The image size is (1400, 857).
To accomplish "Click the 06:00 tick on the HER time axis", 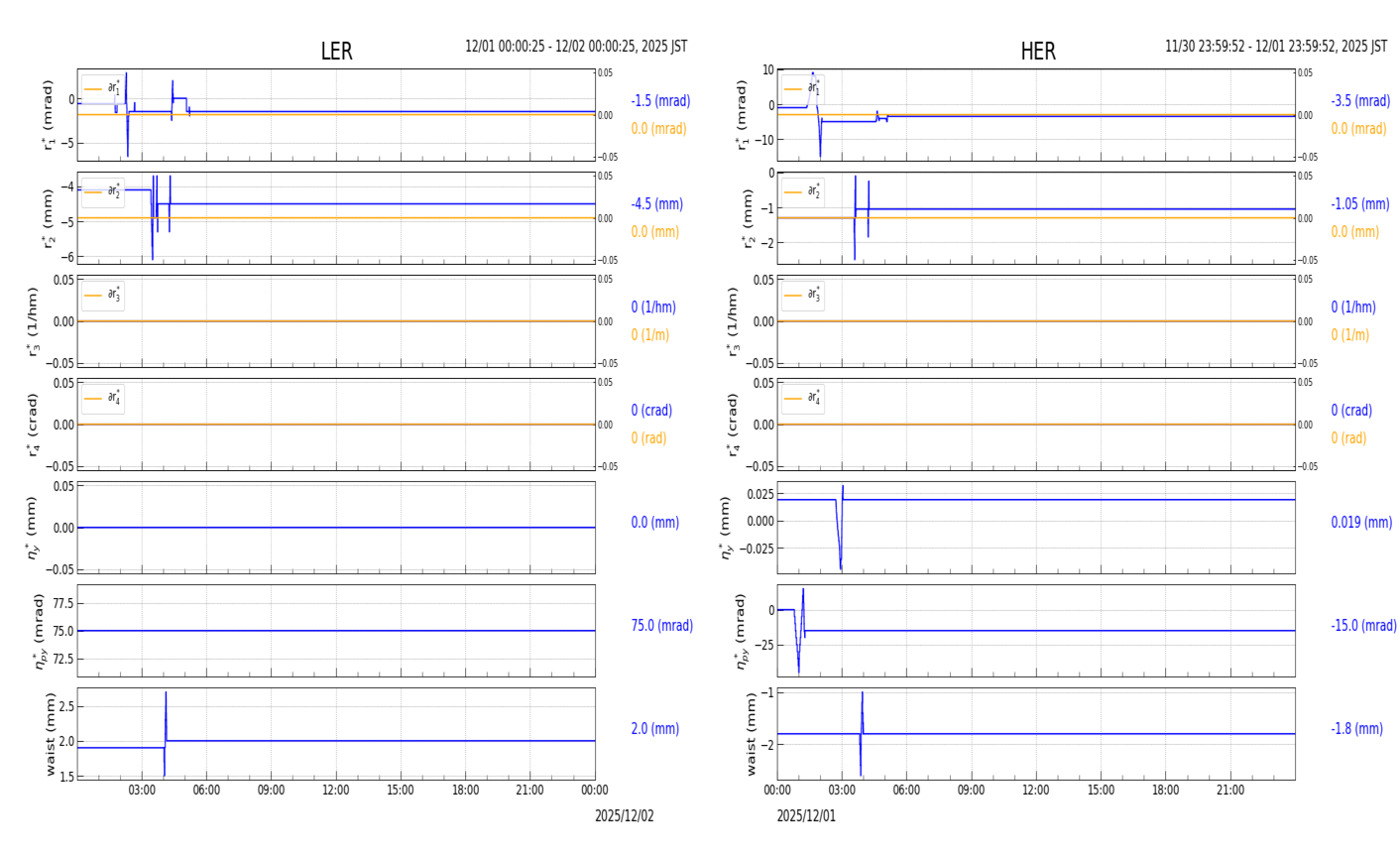I will [x=906, y=791].
